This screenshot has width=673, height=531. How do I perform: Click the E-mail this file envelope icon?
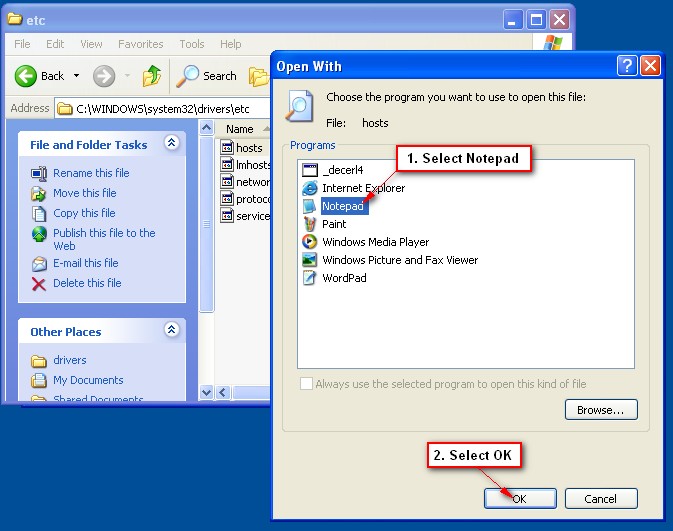[39, 264]
